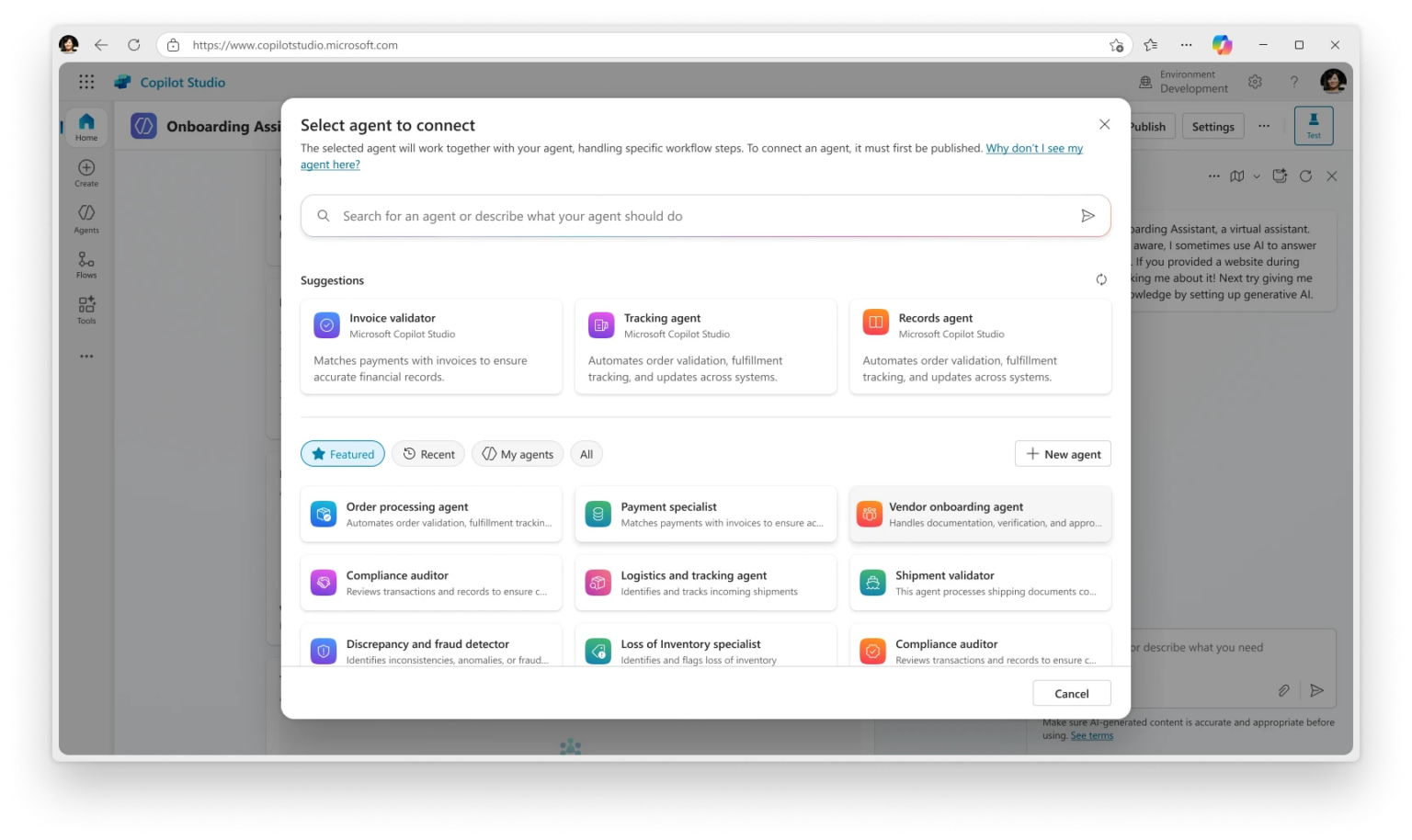The height and width of the screenshot is (840, 1412).
Task: Refresh the Suggestions list
Action: click(x=1101, y=279)
